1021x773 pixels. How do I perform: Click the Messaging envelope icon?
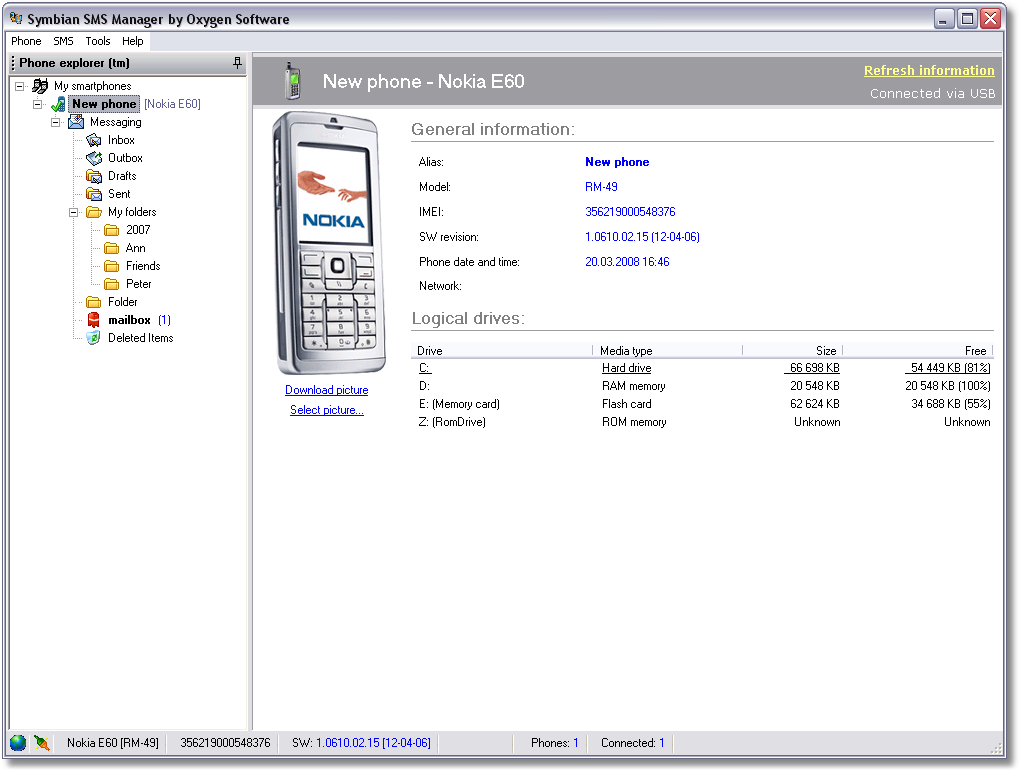tap(76, 122)
